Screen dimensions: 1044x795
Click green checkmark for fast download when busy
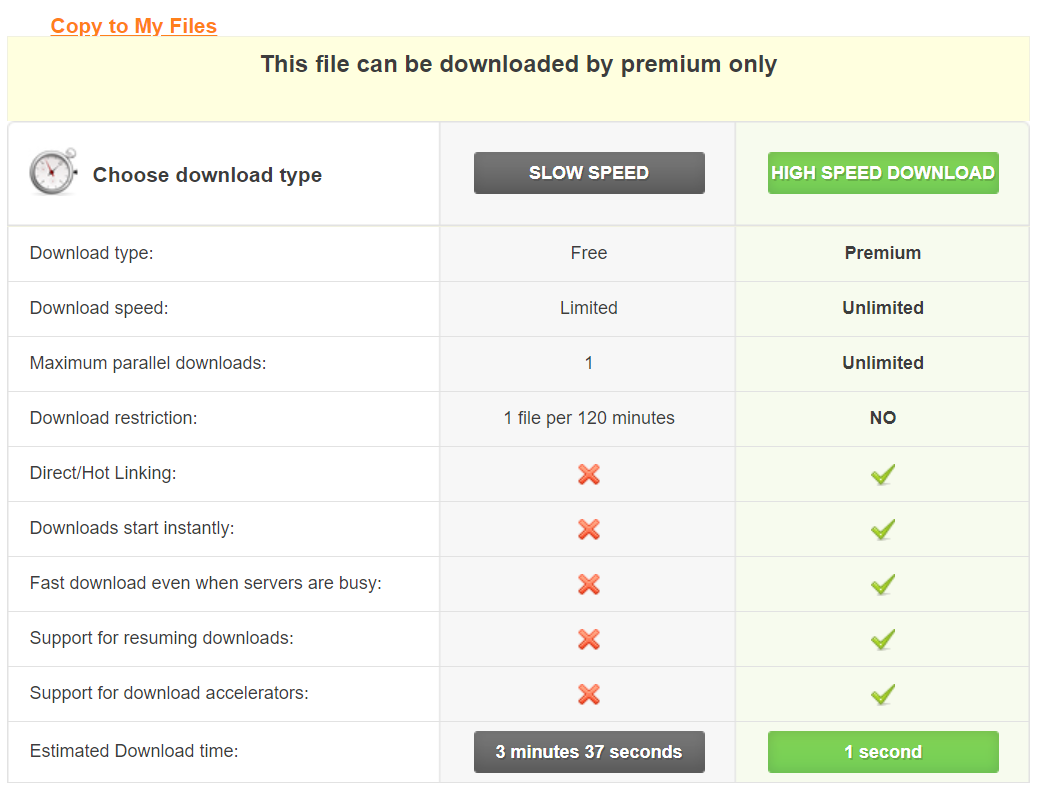[x=883, y=584]
